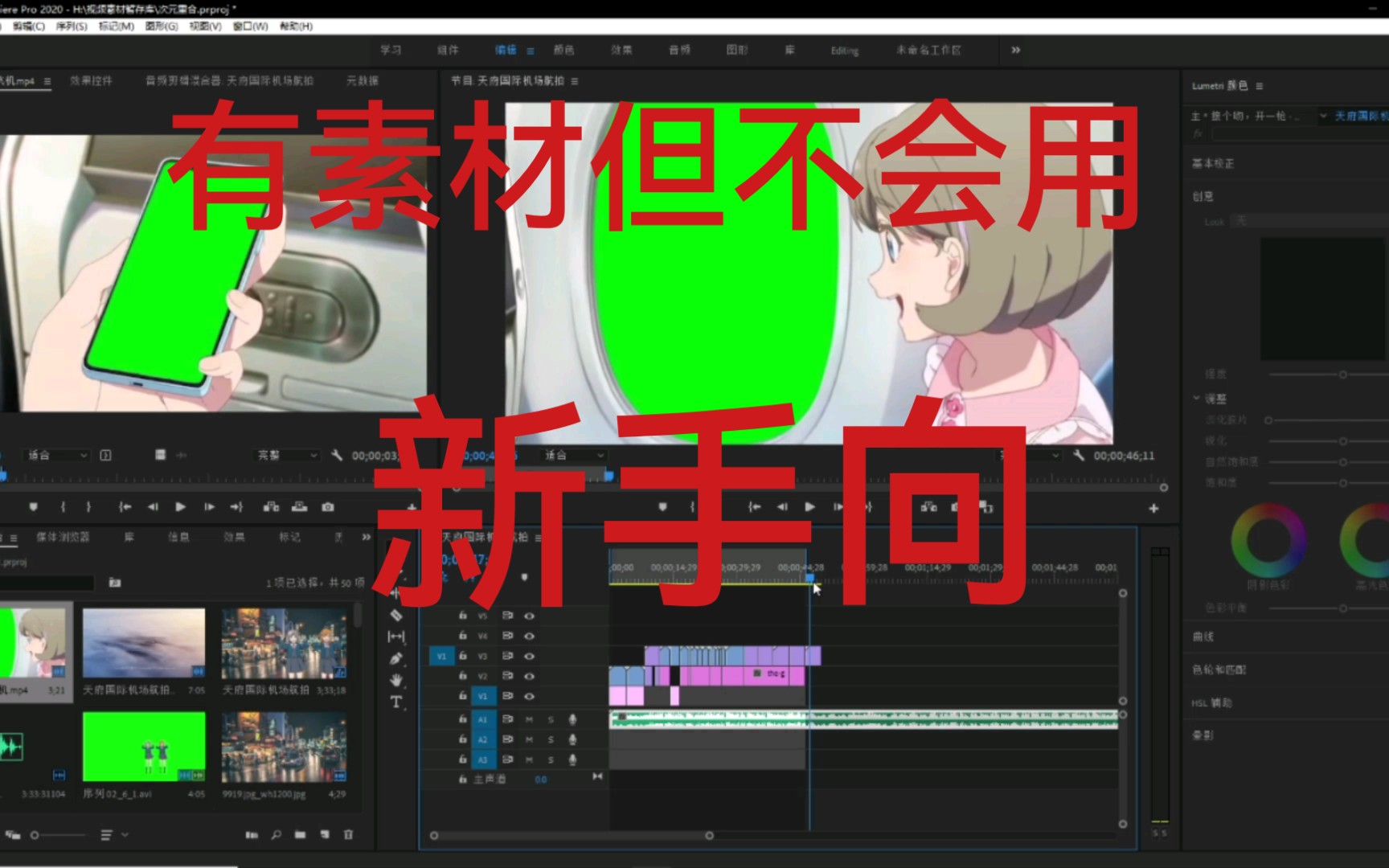Expand the 曲线 section in Lumetri
The width and height of the screenshot is (1389, 868).
pyautogui.click(x=1203, y=637)
